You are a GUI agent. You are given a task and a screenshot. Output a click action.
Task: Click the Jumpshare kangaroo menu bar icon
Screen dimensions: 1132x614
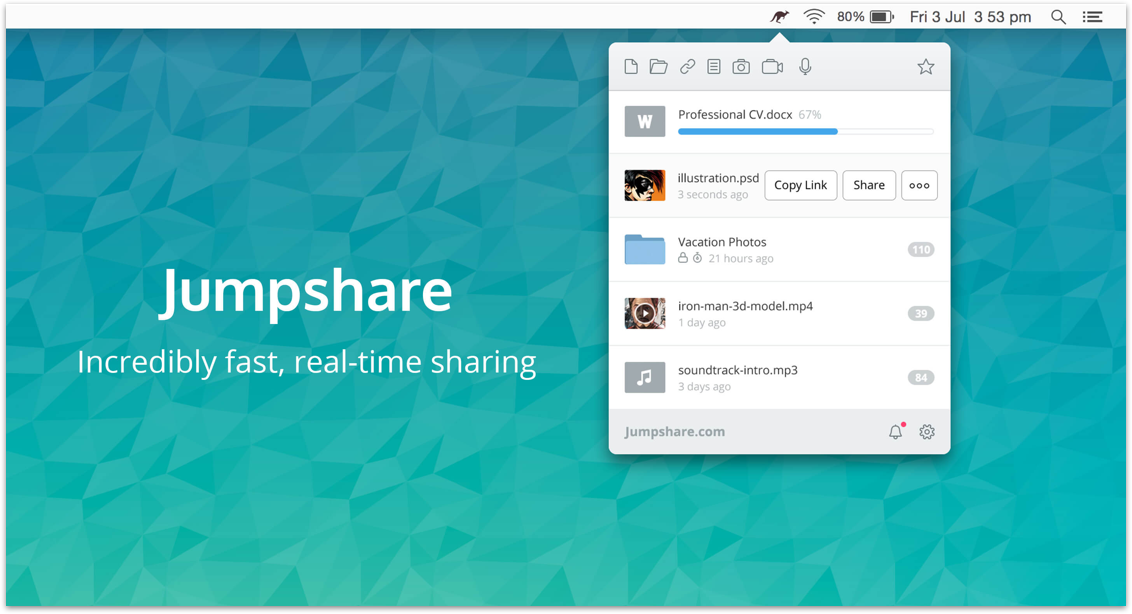(x=780, y=16)
